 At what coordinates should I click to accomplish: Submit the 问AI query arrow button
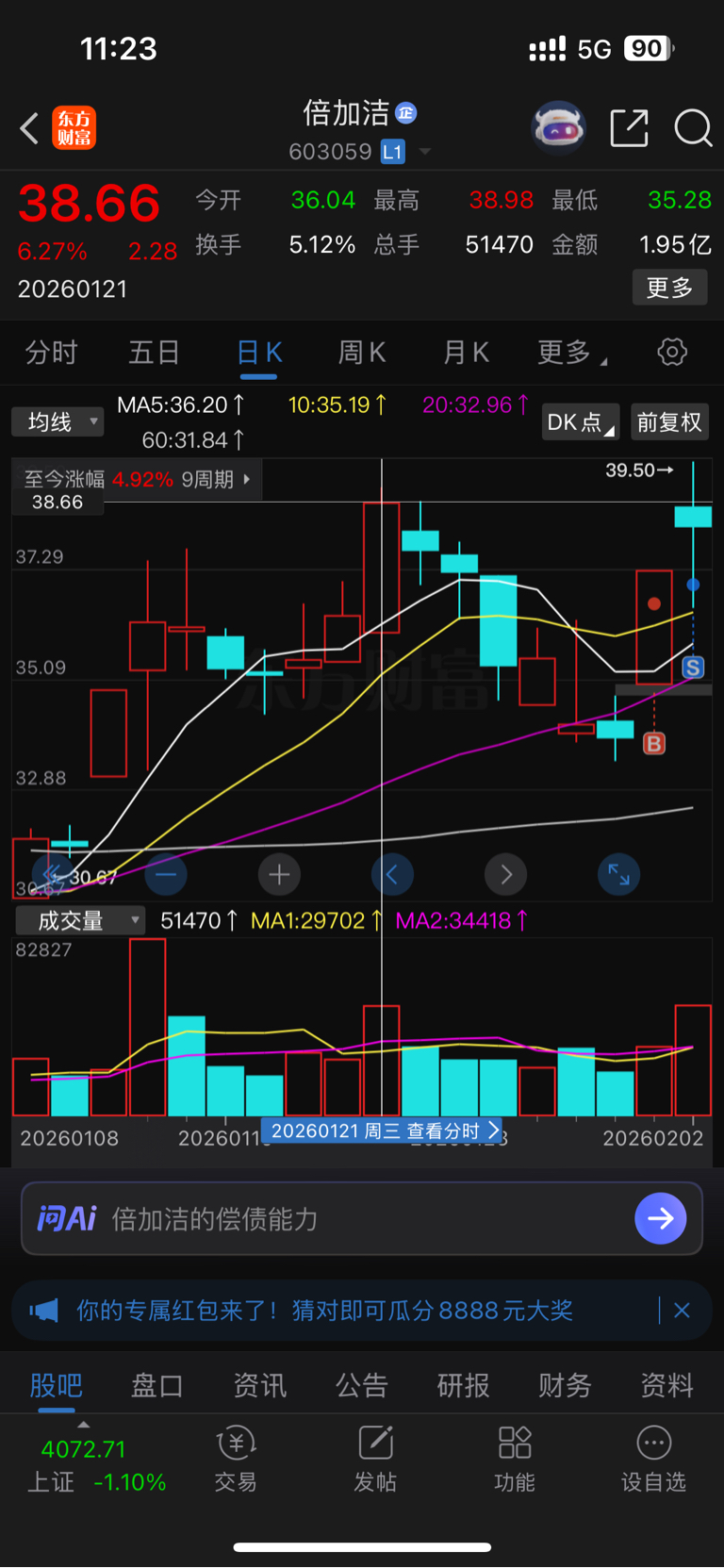[x=661, y=1218]
